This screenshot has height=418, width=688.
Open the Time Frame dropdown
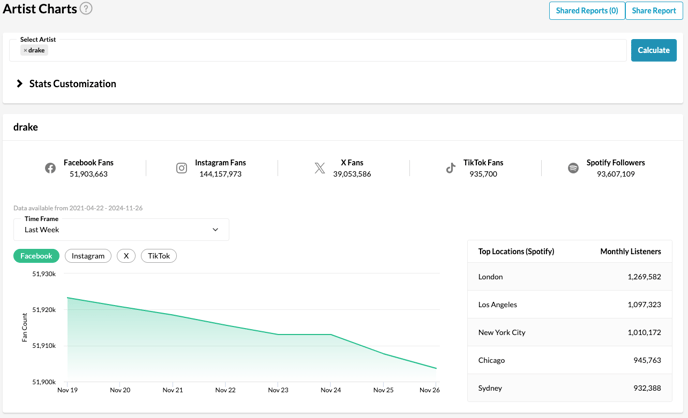click(121, 229)
